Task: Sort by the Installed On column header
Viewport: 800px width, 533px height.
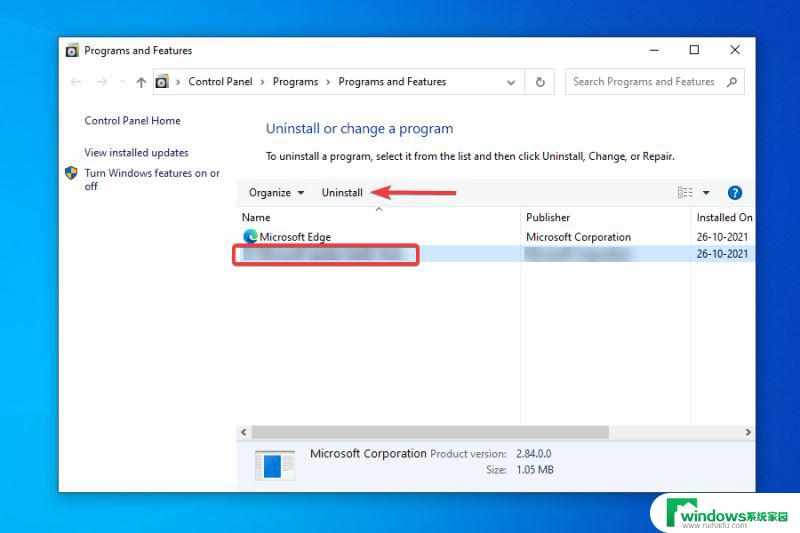Action: pos(723,217)
